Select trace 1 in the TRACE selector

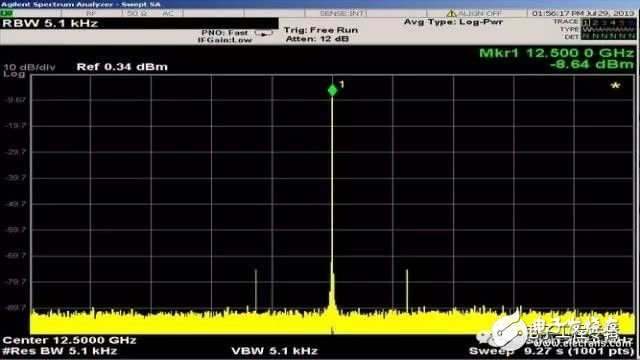[x=586, y=22]
